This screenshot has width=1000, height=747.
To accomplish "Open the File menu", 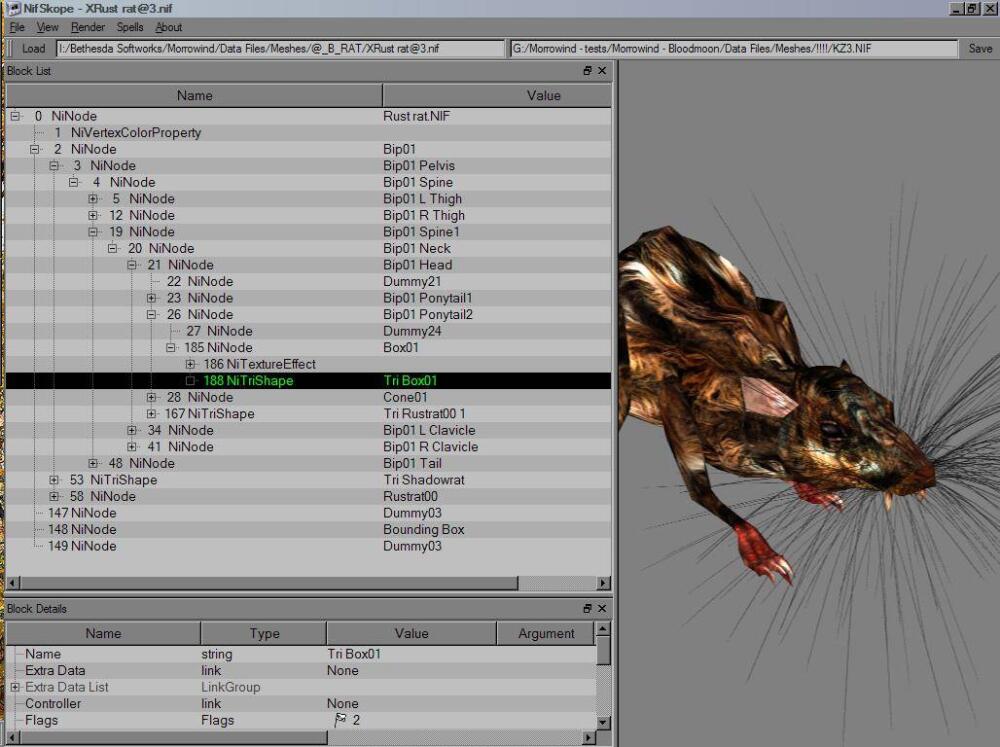I will 17,27.
